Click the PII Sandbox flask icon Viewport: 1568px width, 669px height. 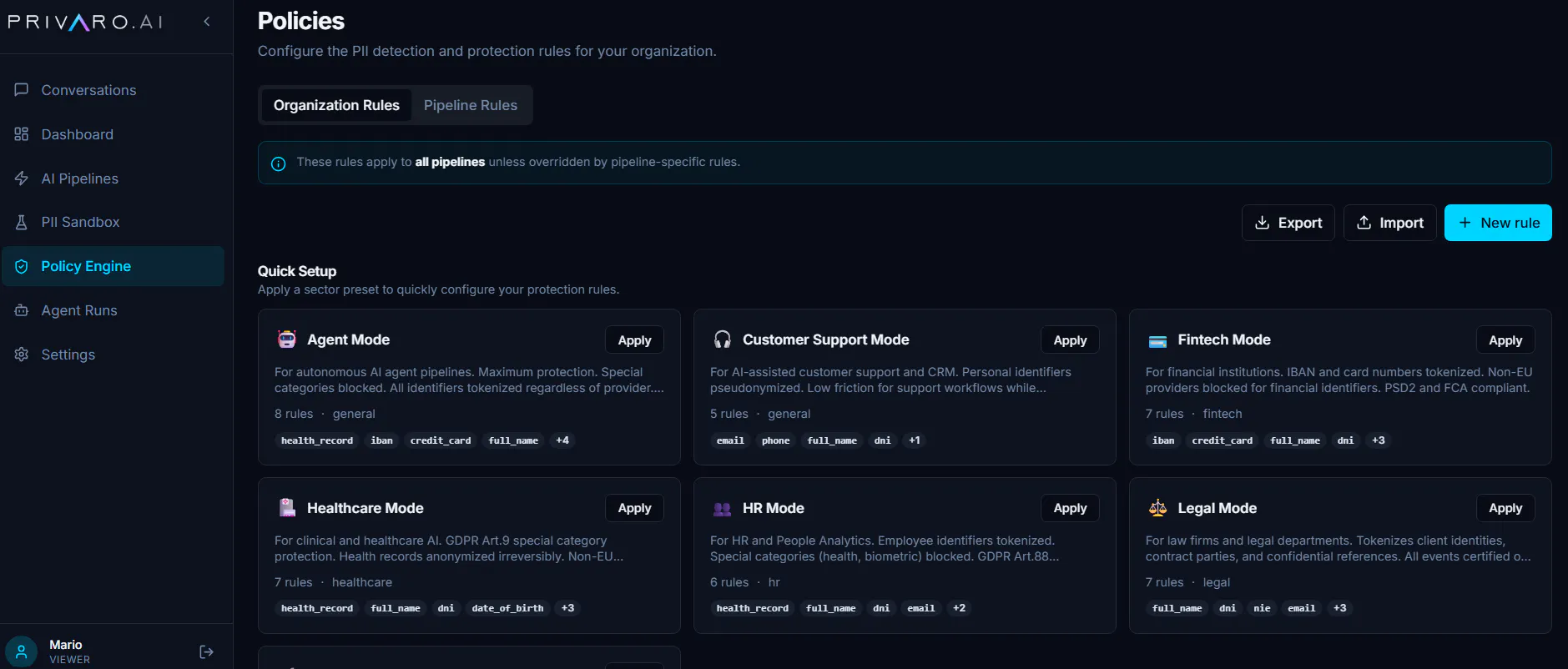(x=22, y=222)
